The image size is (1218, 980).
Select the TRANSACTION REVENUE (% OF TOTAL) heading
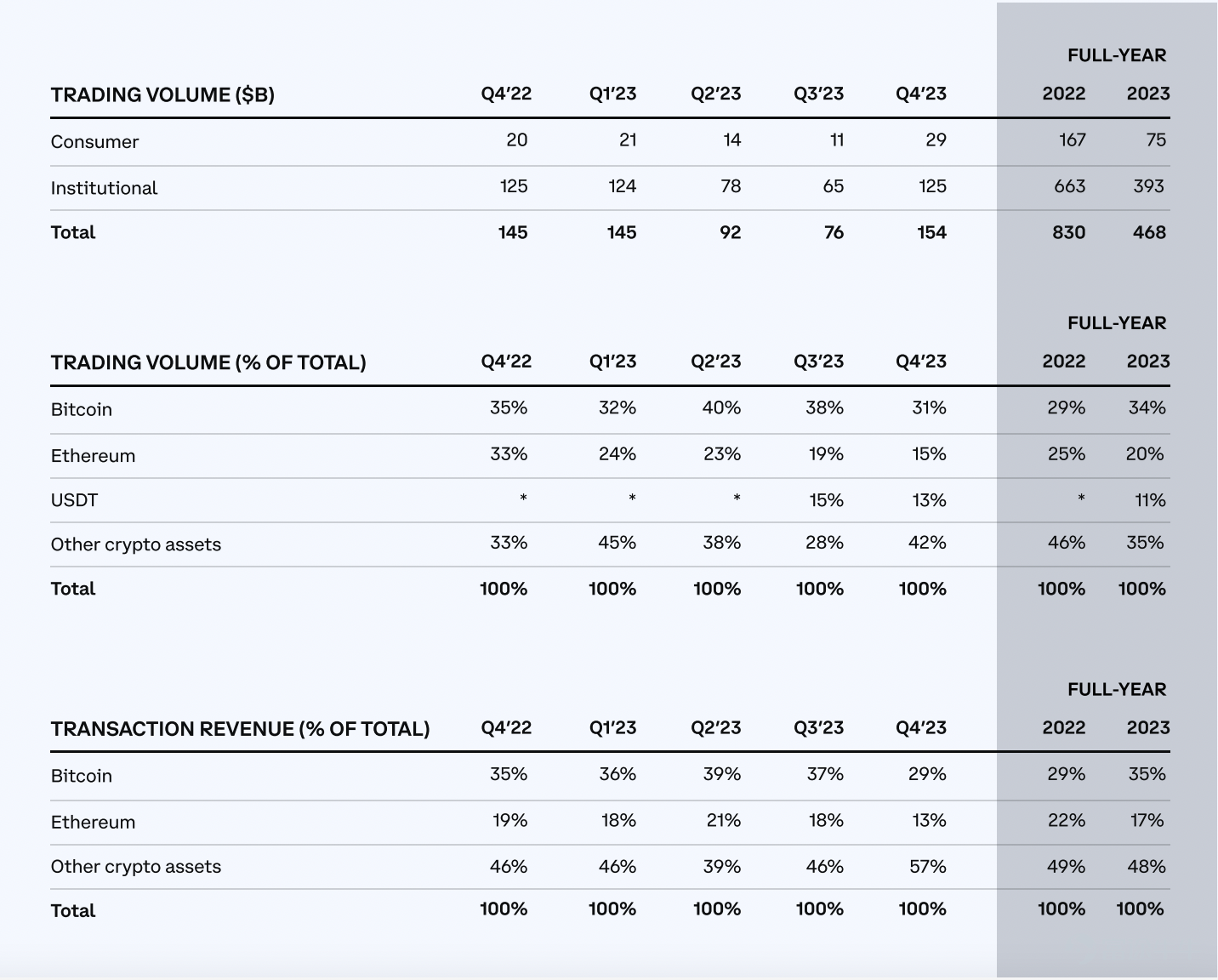pyautogui.click(x=240, y=729)
